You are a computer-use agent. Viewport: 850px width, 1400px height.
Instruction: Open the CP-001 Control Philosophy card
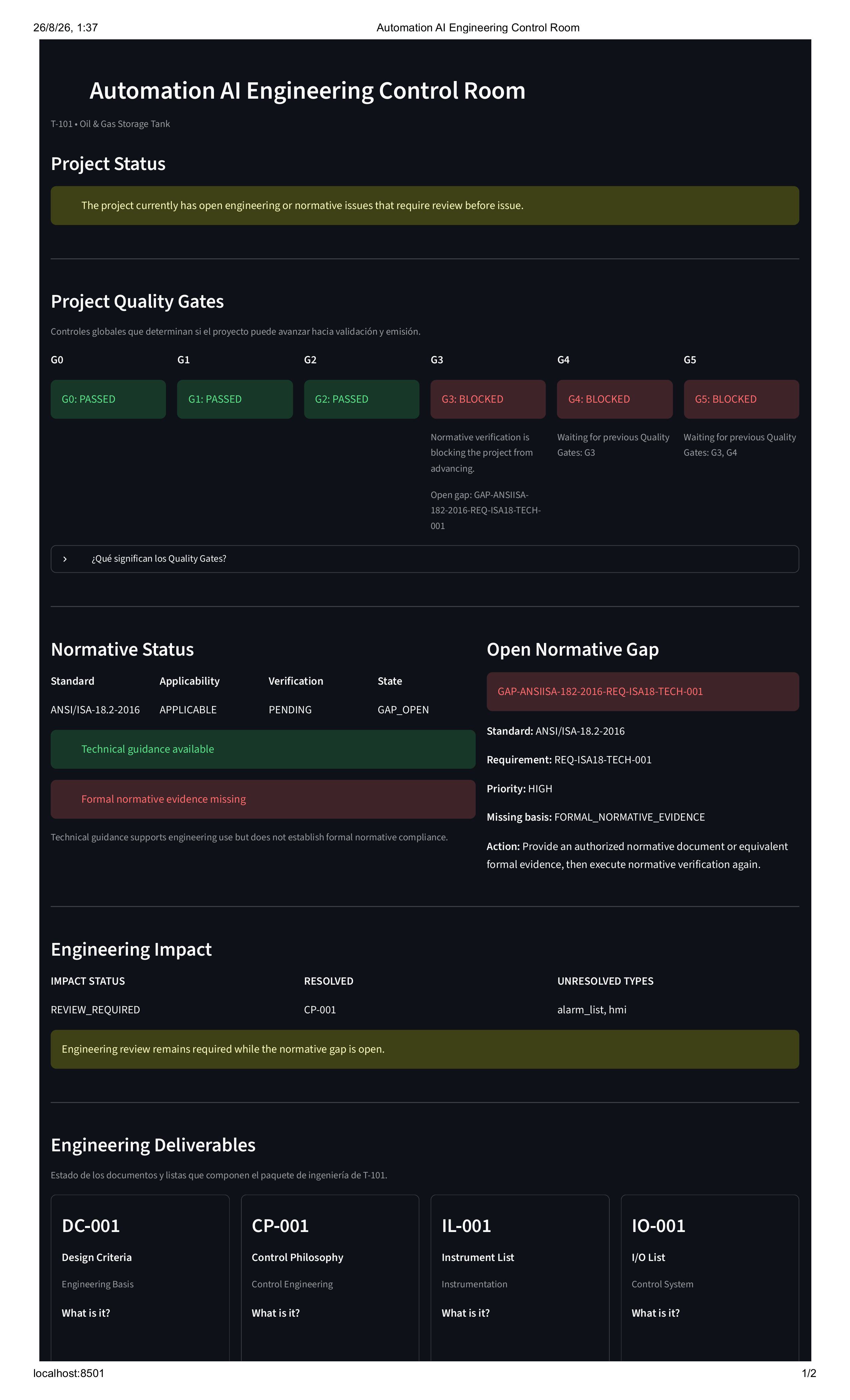click(330, 1278)
